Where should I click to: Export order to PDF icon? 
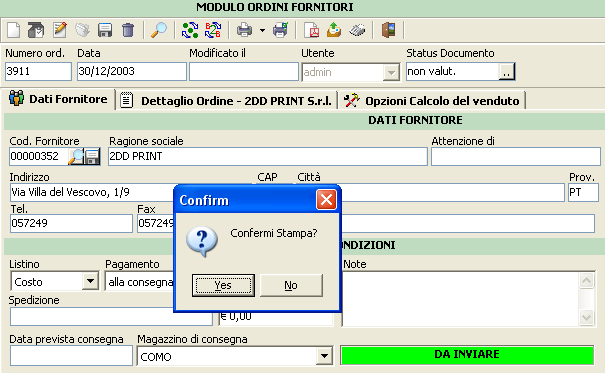coord(311,30)
